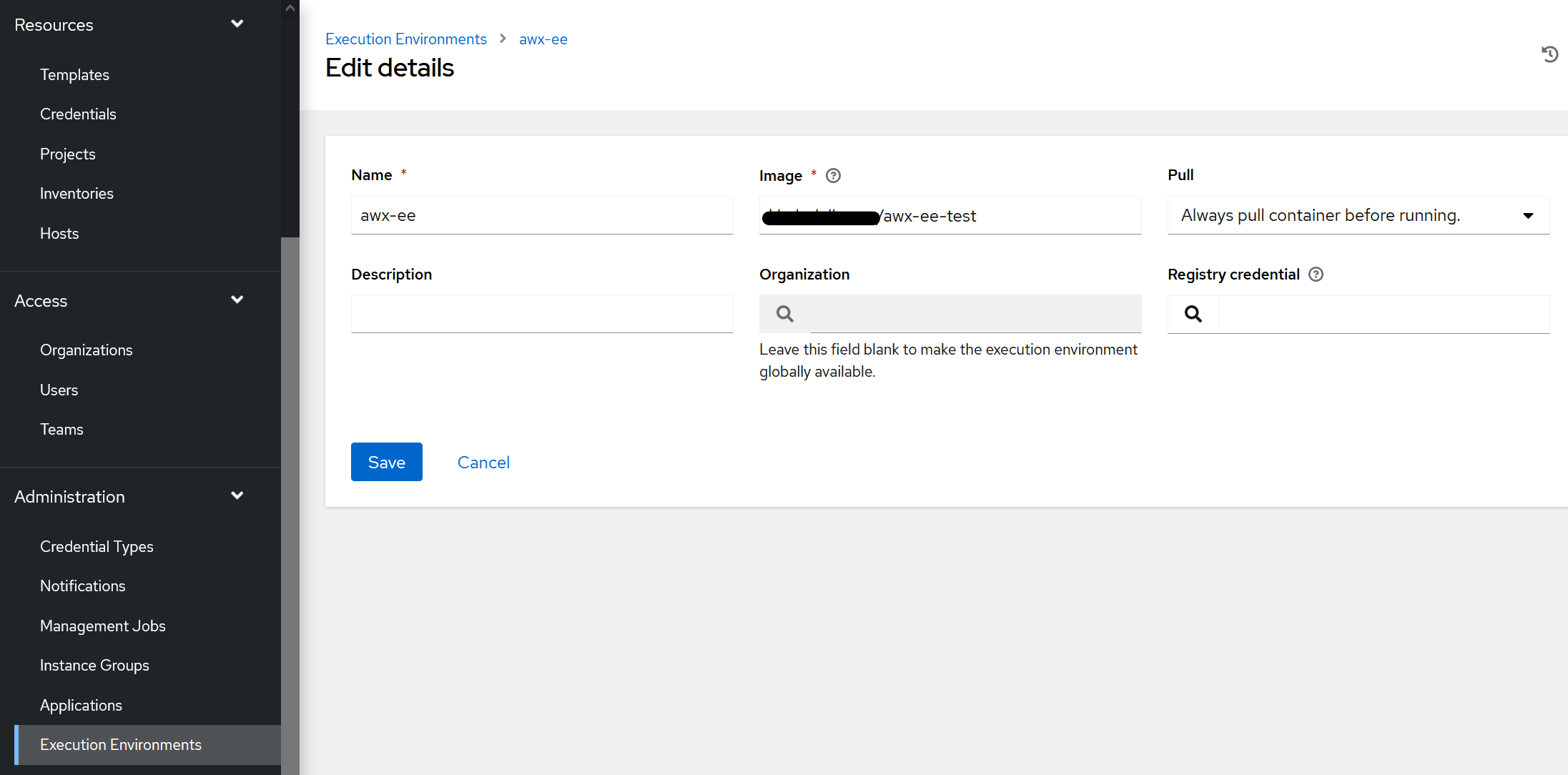Collapse the Resources navigation section
The height and width of the screenshot is (775, 1568).
(x=237, y=24)
